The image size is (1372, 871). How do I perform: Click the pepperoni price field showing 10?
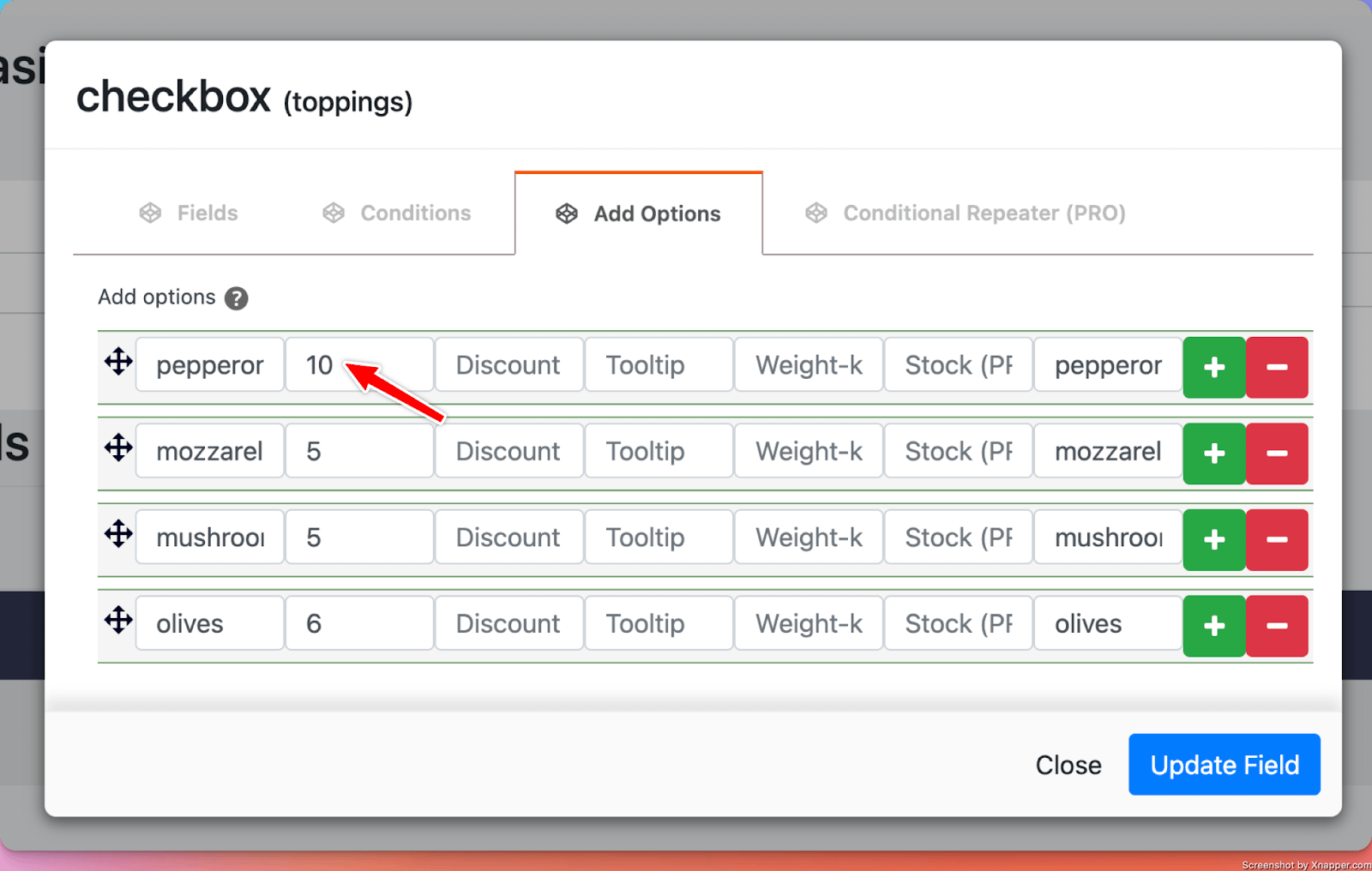click(359, 365)
